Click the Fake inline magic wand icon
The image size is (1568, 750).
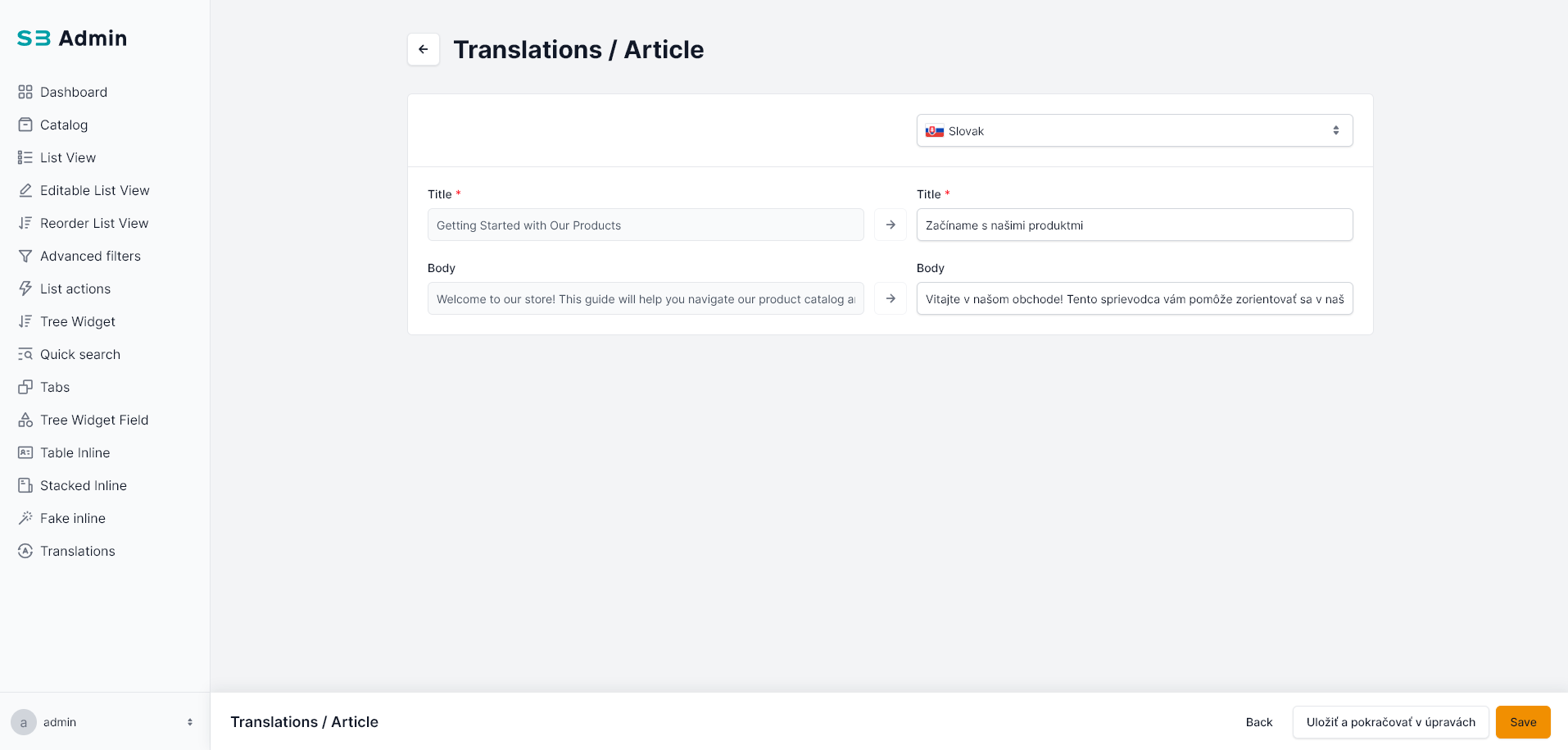click(x=25, y=518)
